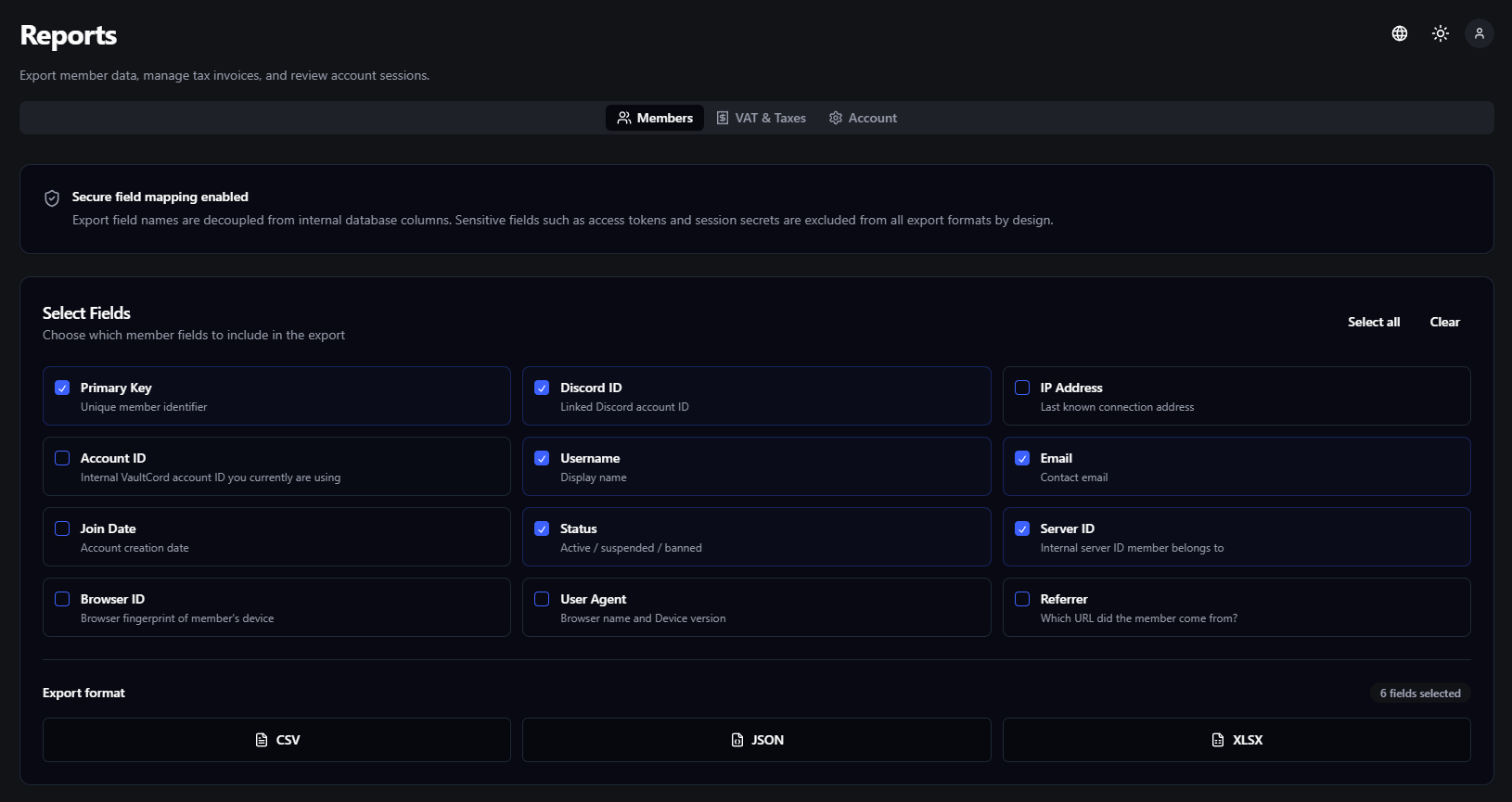Tick the Browser ID checkbox

pos(62,599)
